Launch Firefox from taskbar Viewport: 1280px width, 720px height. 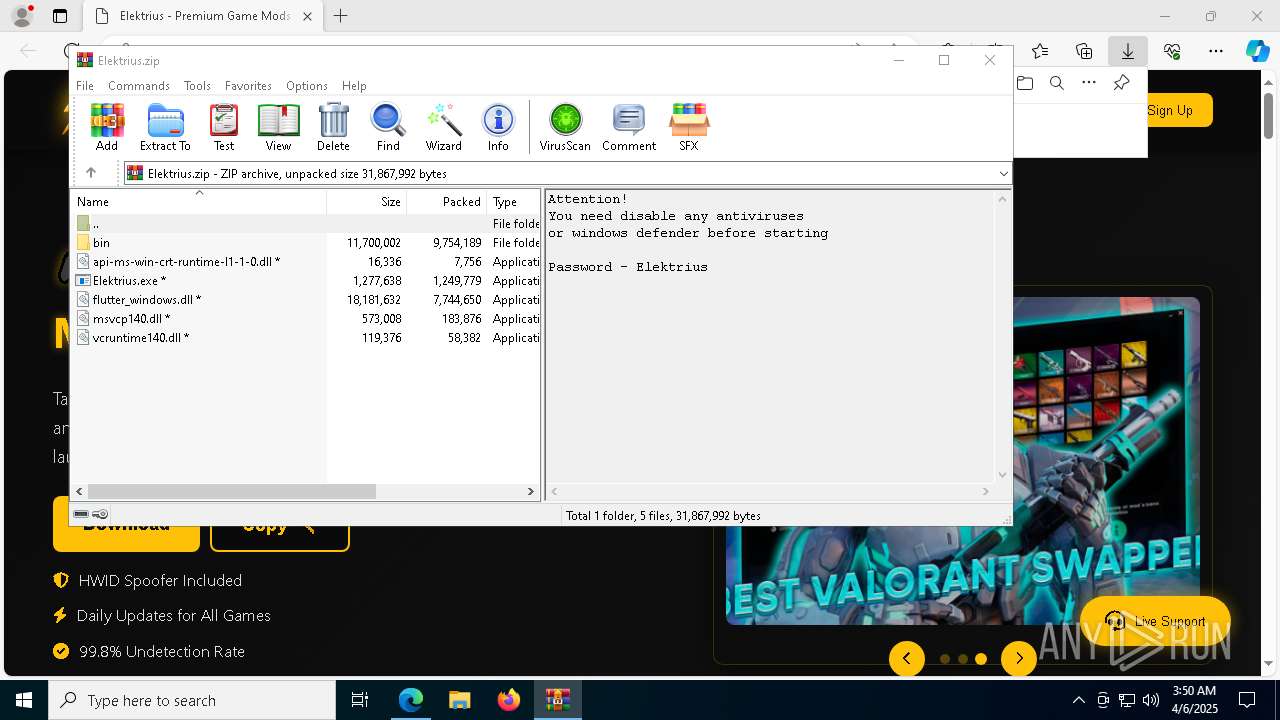[509, 700]
